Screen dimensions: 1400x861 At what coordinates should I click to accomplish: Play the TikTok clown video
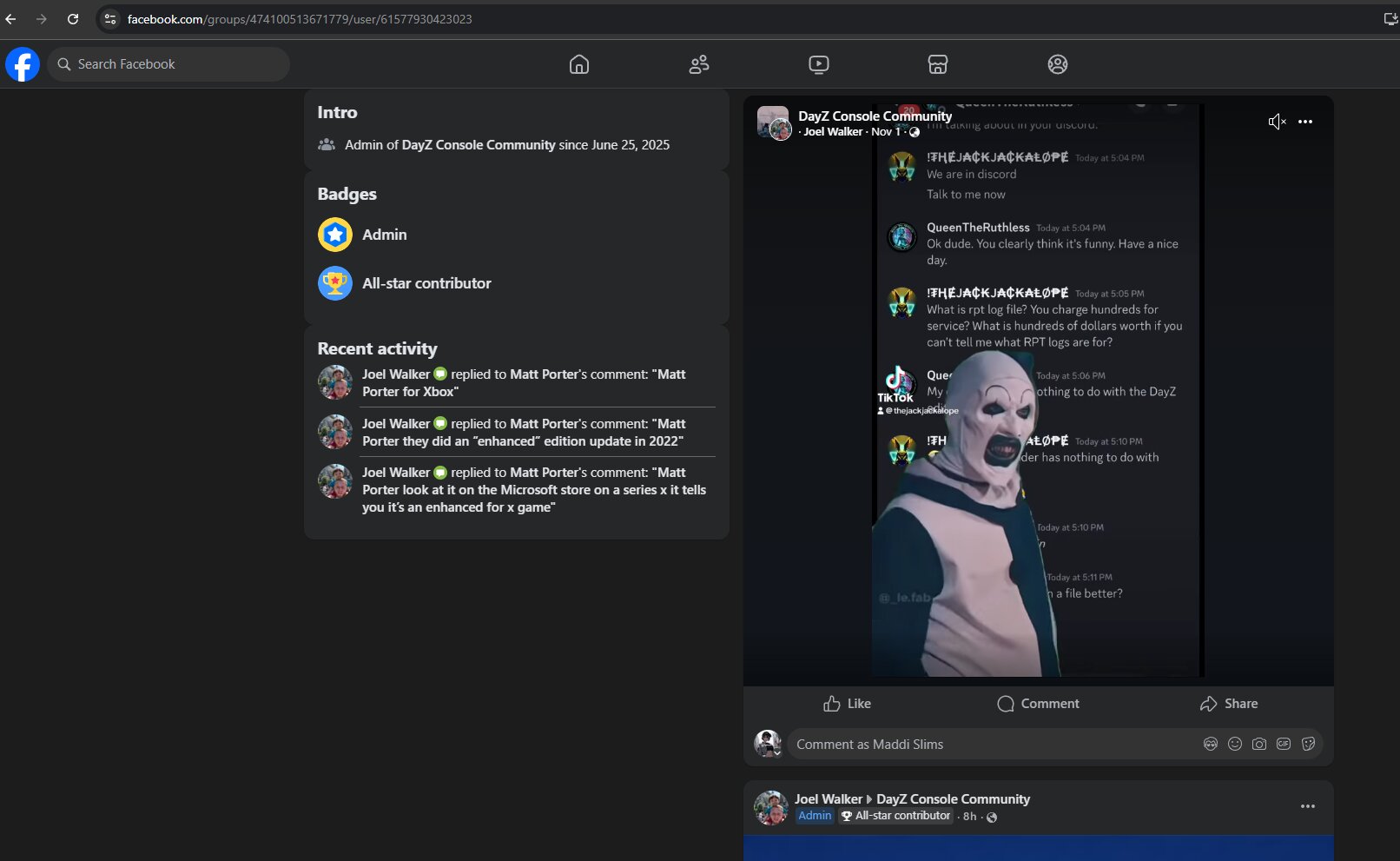click(1038, 390)
